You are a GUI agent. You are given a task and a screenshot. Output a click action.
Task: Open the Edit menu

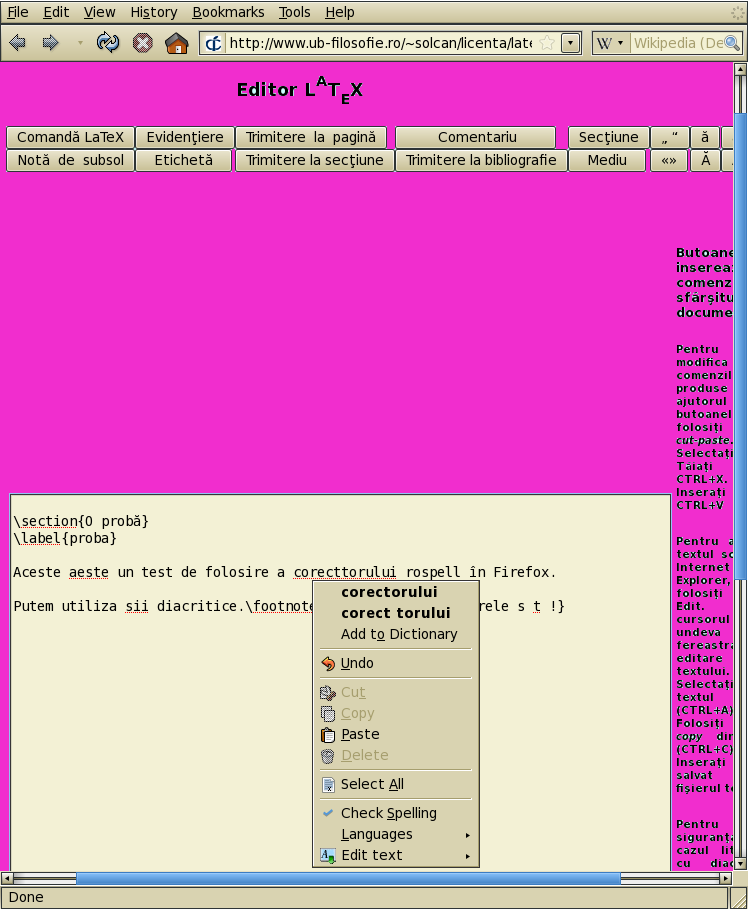[x=56, y=12]
